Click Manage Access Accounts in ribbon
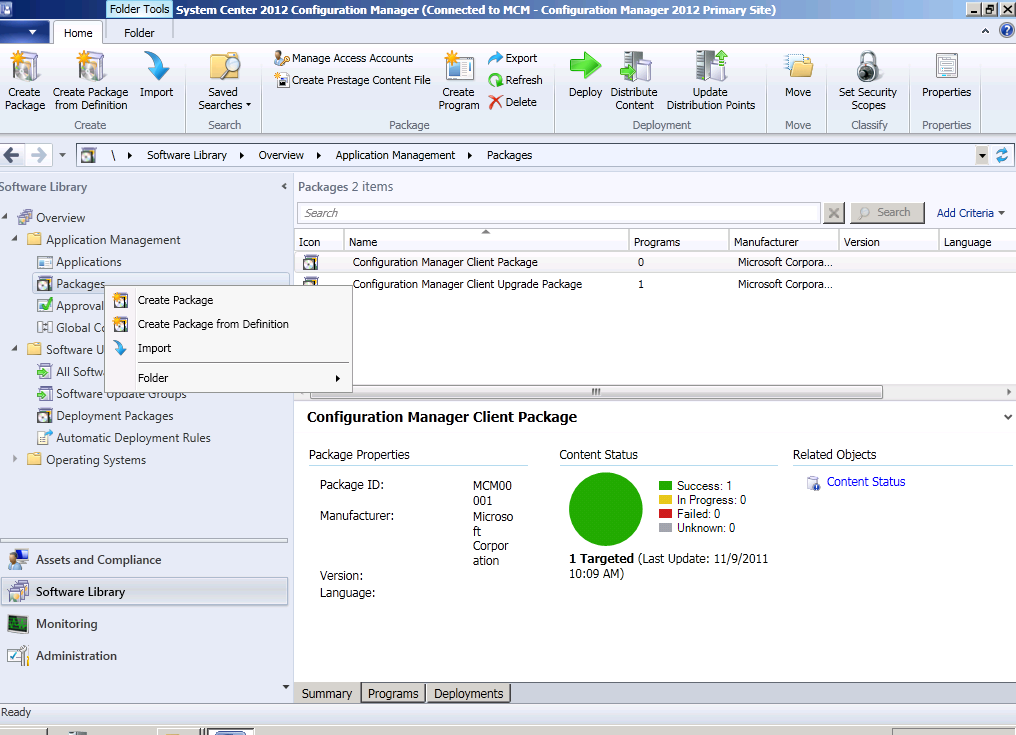The height and width of the screenshot is (735, 1016). [343, 58]
